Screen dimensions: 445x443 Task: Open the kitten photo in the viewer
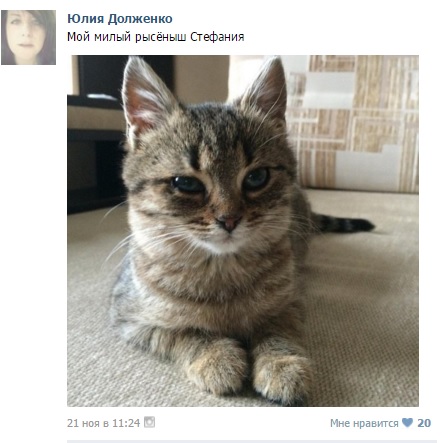(243, 231)
